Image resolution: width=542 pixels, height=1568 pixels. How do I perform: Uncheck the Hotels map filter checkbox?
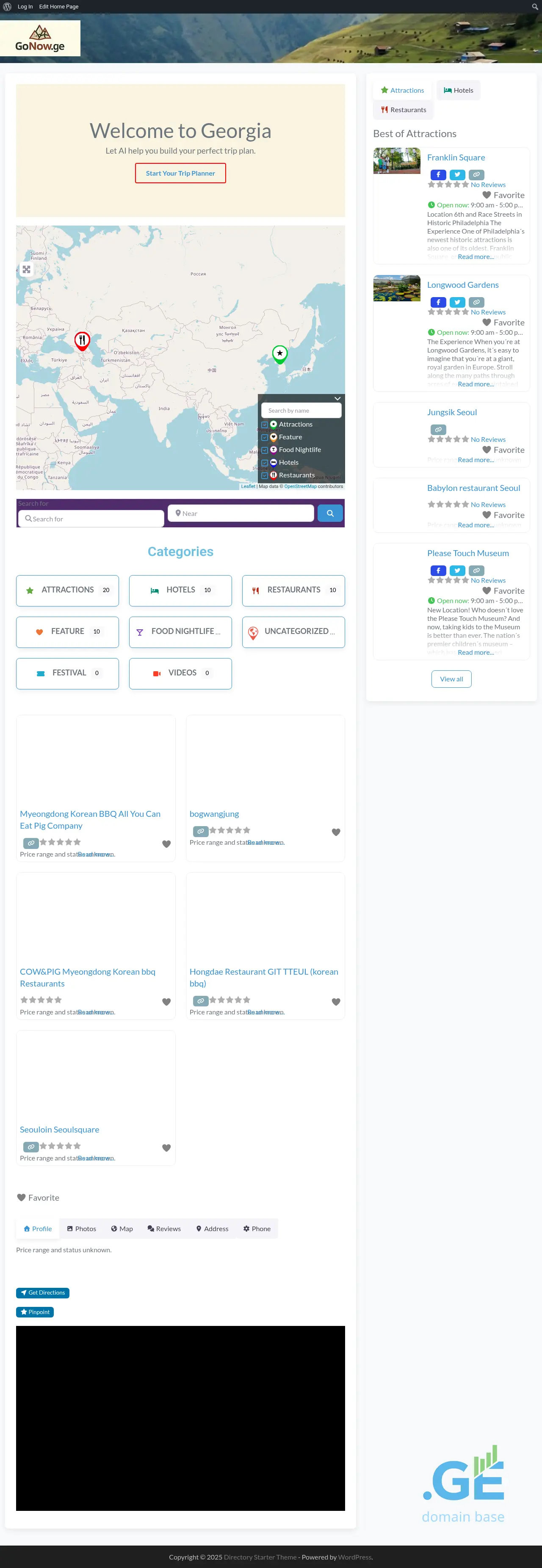pos(265,463)
